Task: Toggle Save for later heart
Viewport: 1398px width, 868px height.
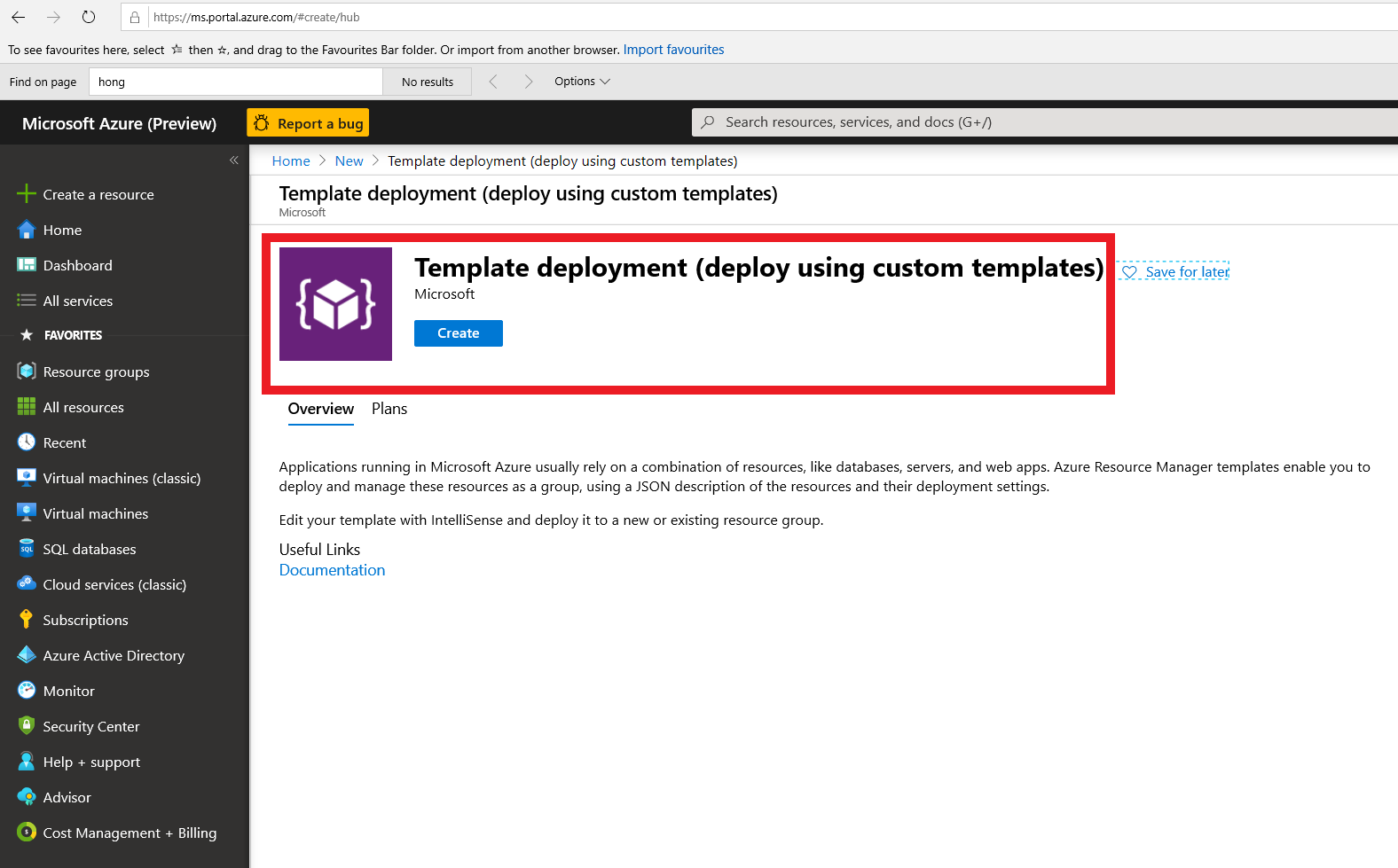Action: coord(1129,272)
